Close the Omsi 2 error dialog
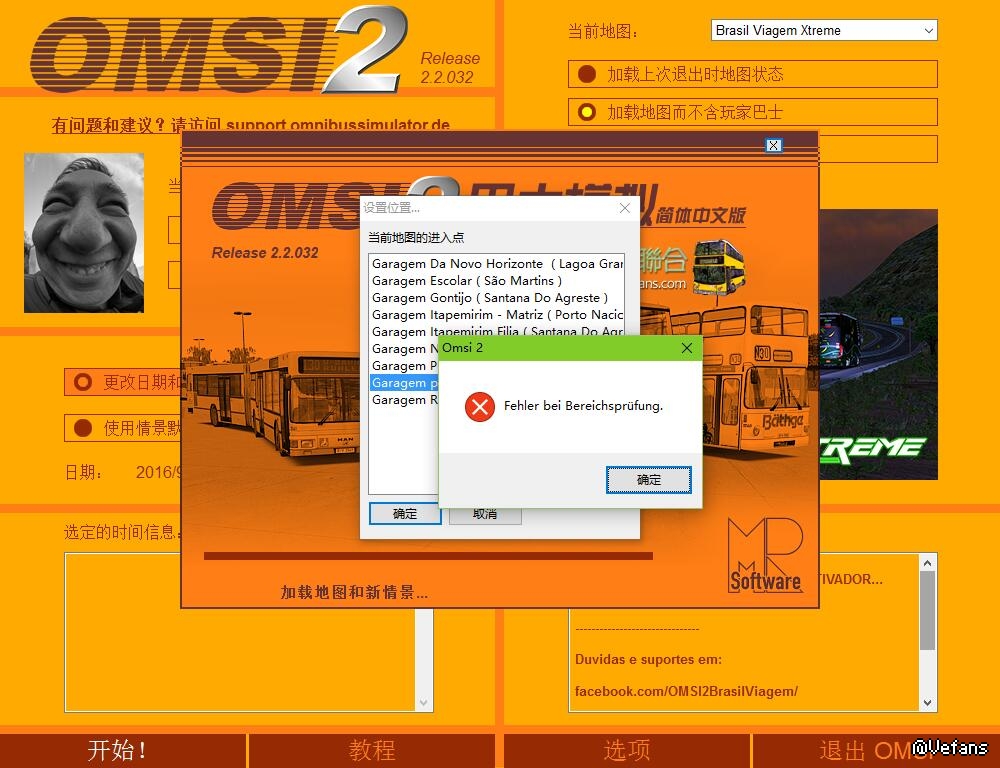This screenshot has height=768, width=1000. click(x=687, y=348)
